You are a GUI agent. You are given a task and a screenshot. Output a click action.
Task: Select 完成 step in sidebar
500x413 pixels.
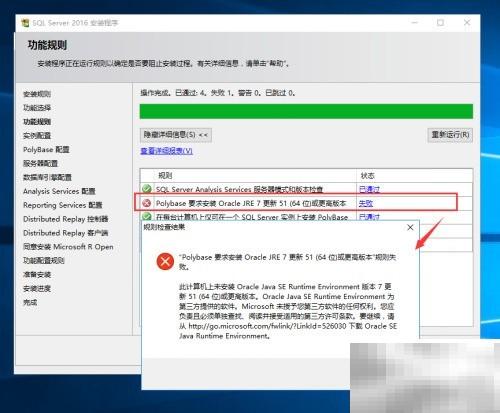point(30,303)
